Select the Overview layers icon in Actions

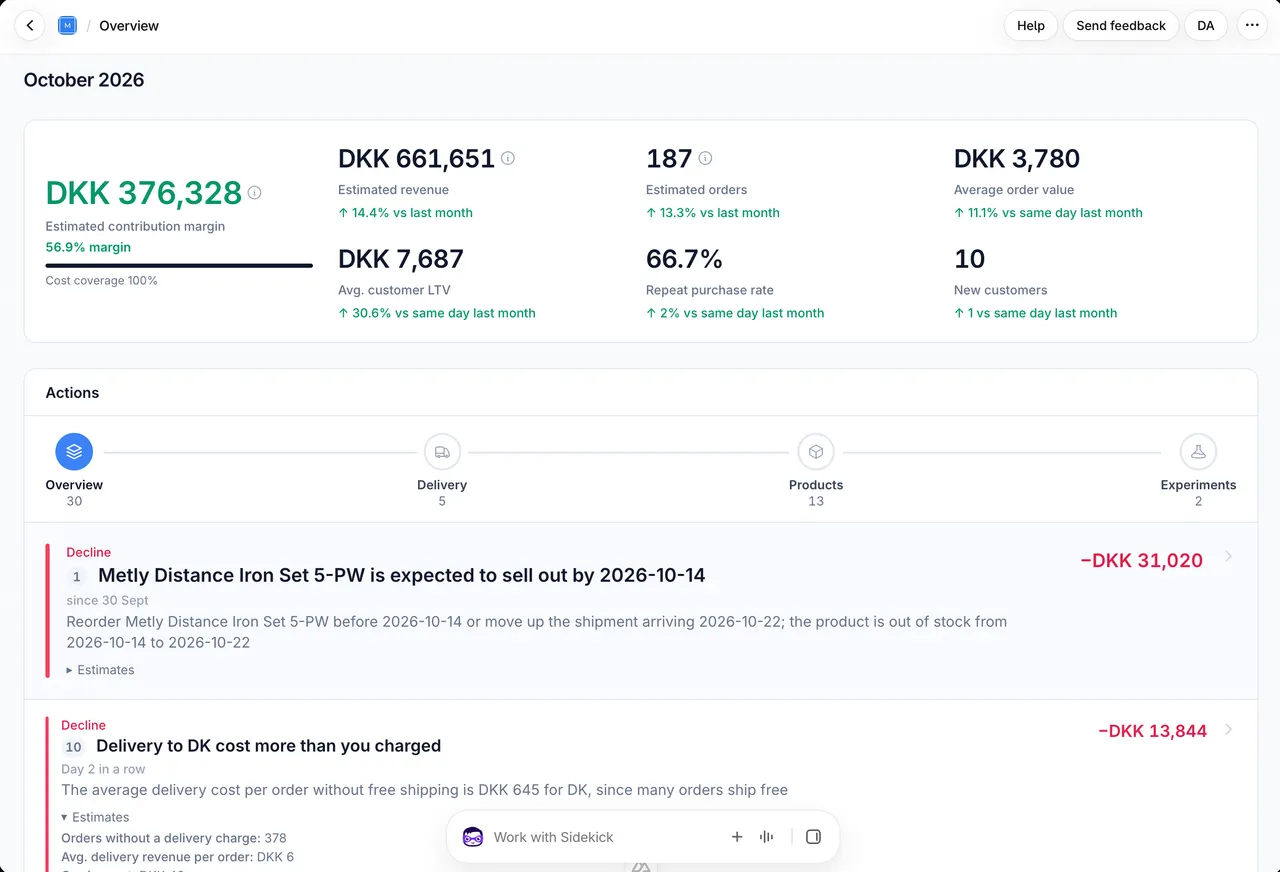(x=74, y=452)
